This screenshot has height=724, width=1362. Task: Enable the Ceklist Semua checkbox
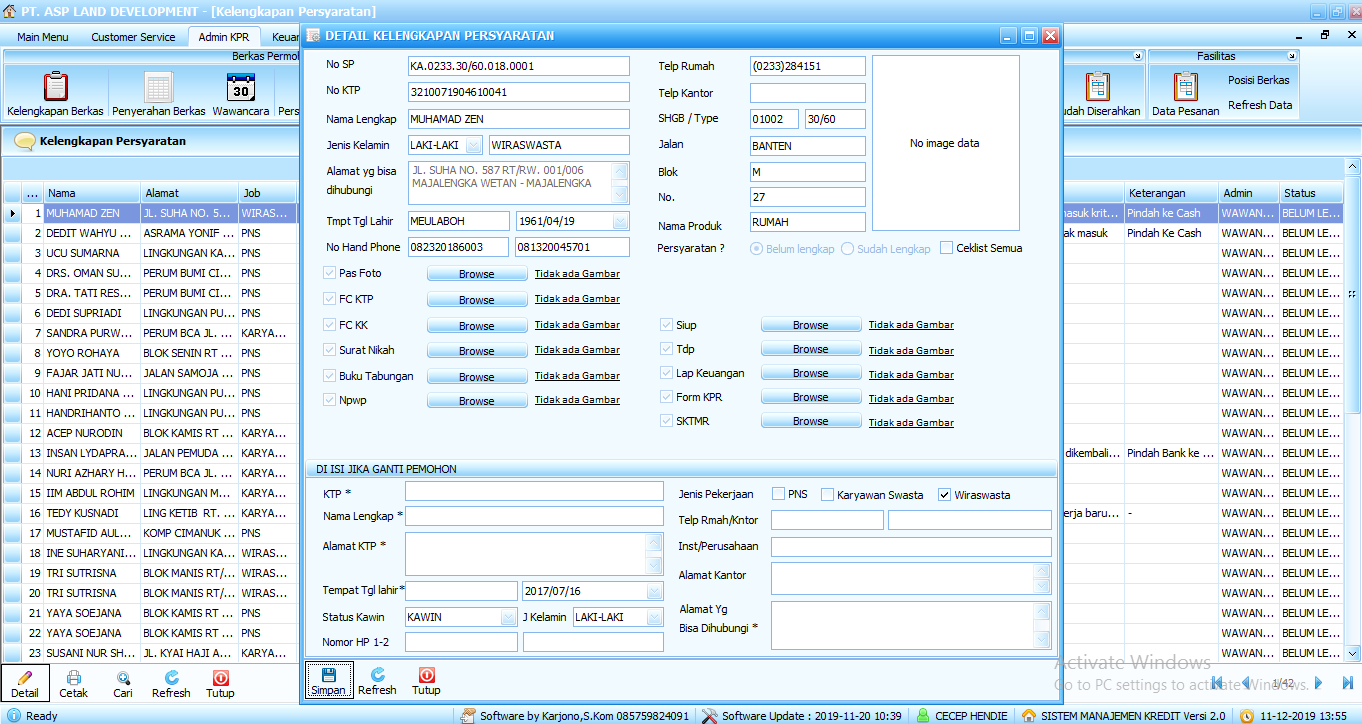(x=947, y=248)
